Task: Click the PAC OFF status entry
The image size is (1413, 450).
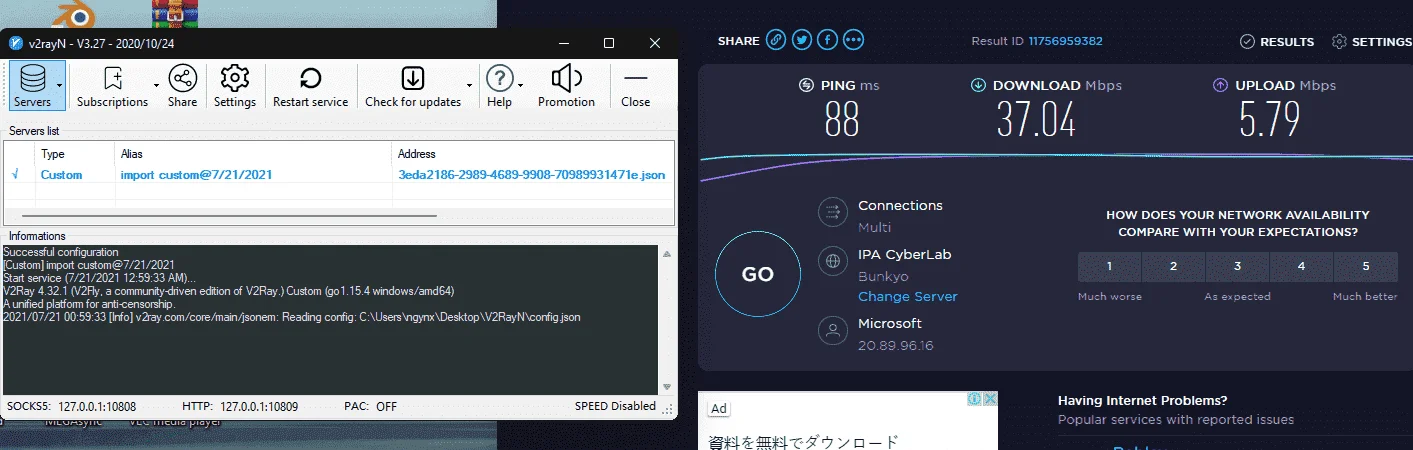Action: (370, 407)
